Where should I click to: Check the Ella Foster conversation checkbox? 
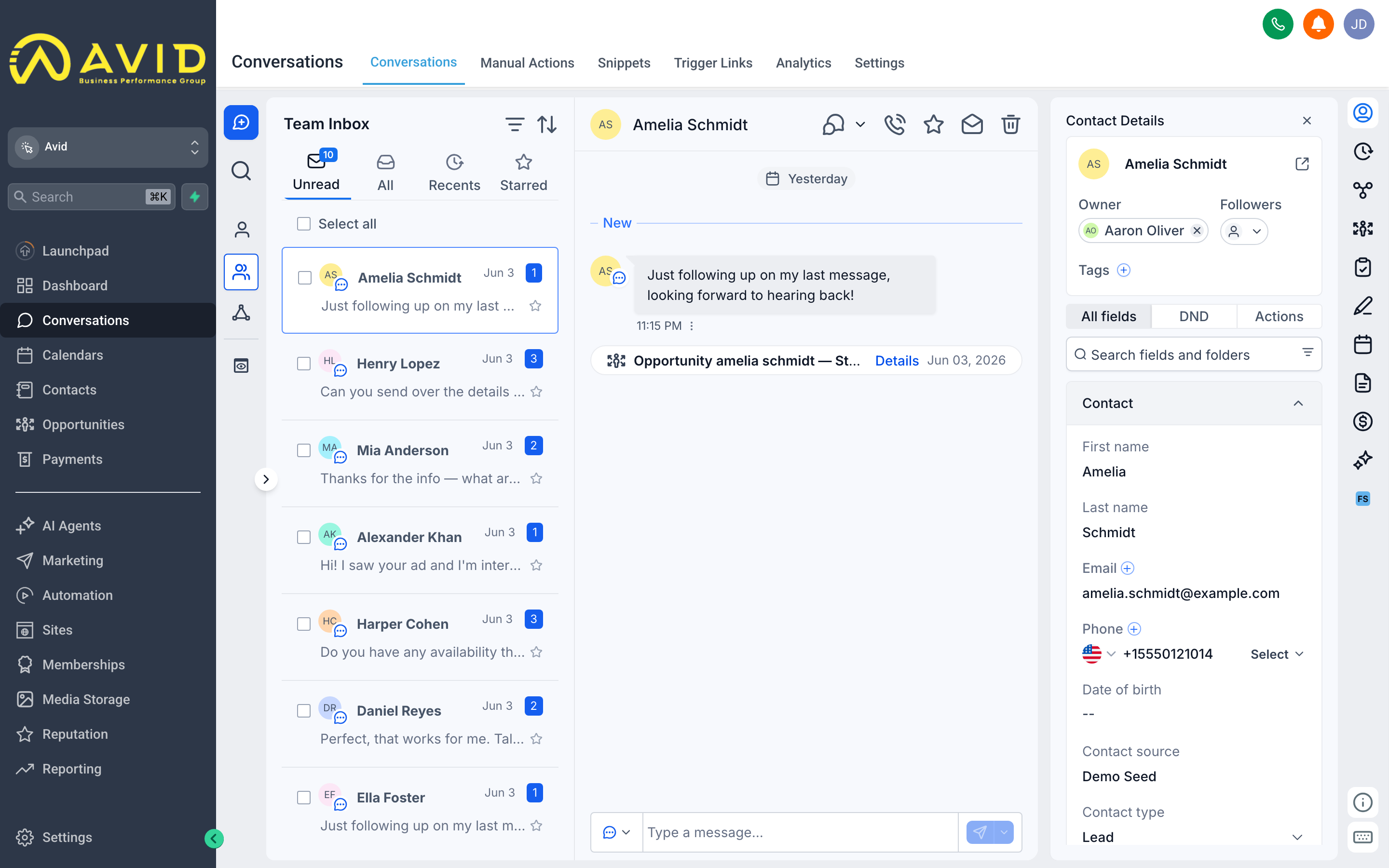point(304,798)
